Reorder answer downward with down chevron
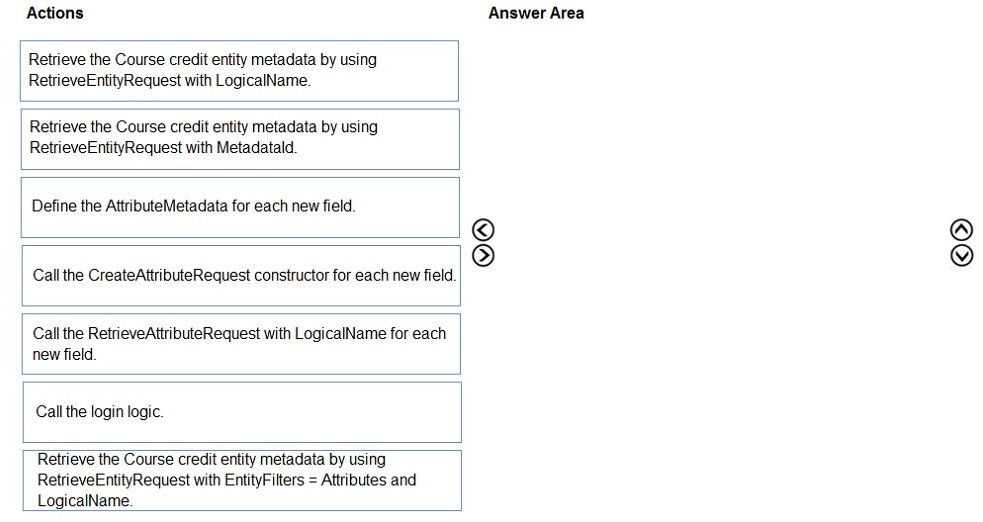This screenshot has height=522, width=983. tap(962, 255)
